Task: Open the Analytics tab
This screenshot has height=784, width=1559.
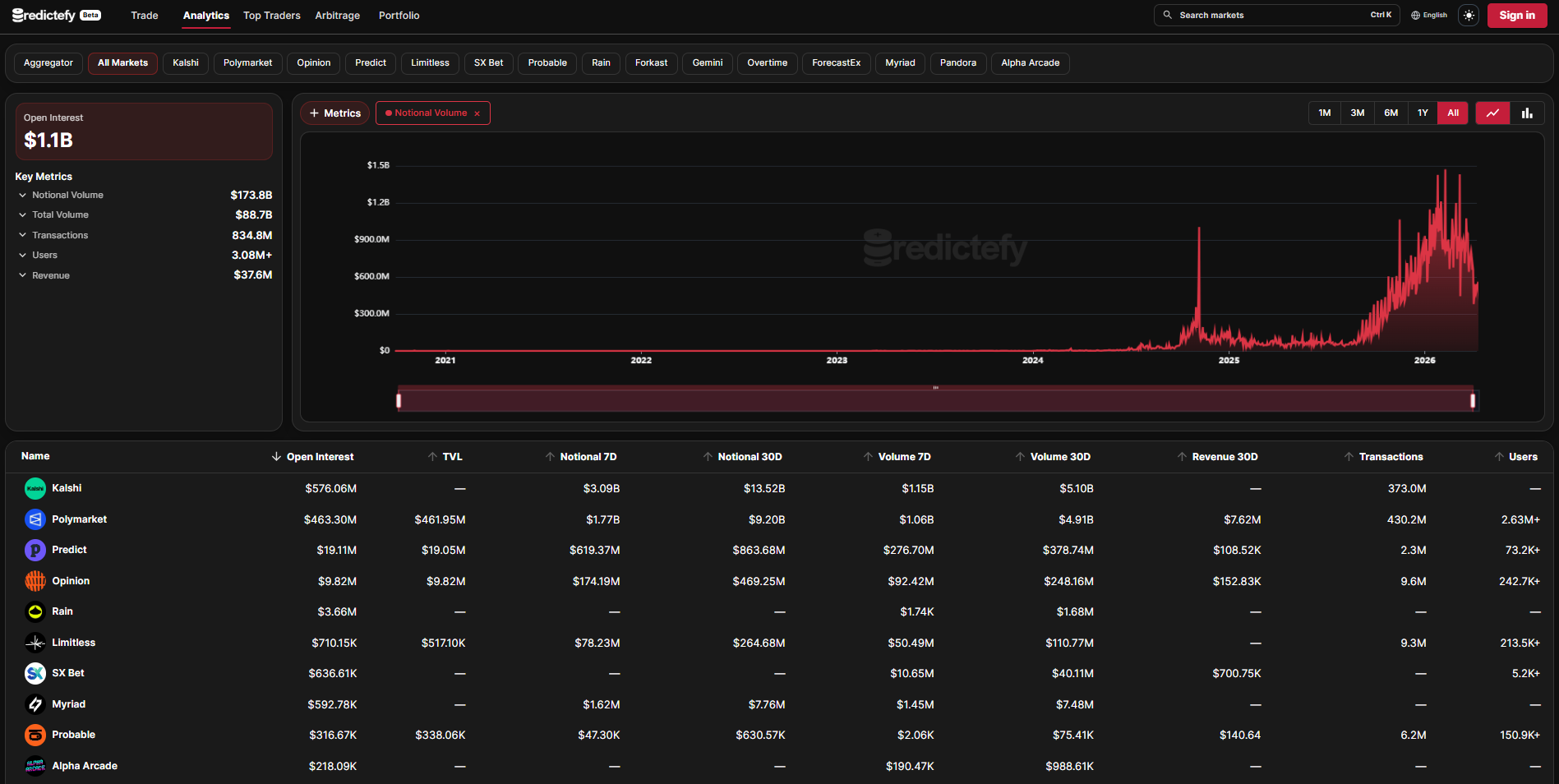Action: (206, 16)
